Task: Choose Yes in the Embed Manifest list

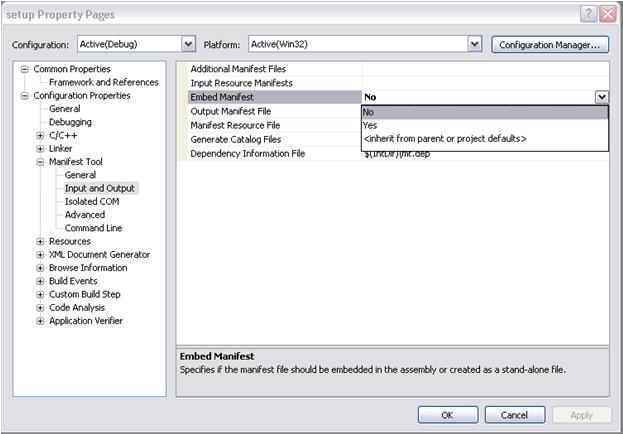Action: coord(371,125)
